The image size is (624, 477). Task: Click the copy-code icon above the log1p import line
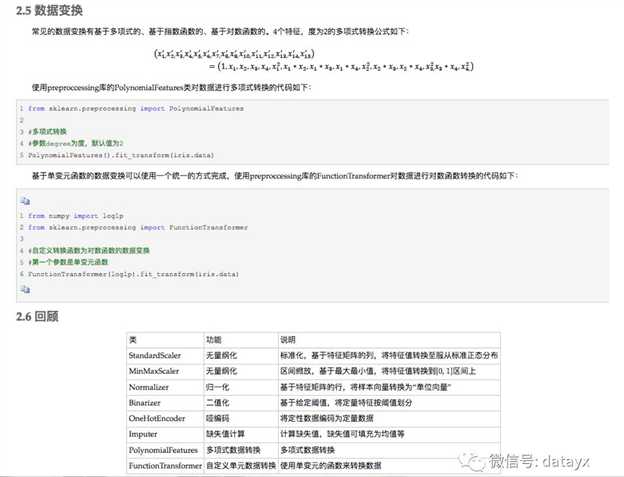pos(25,201)
